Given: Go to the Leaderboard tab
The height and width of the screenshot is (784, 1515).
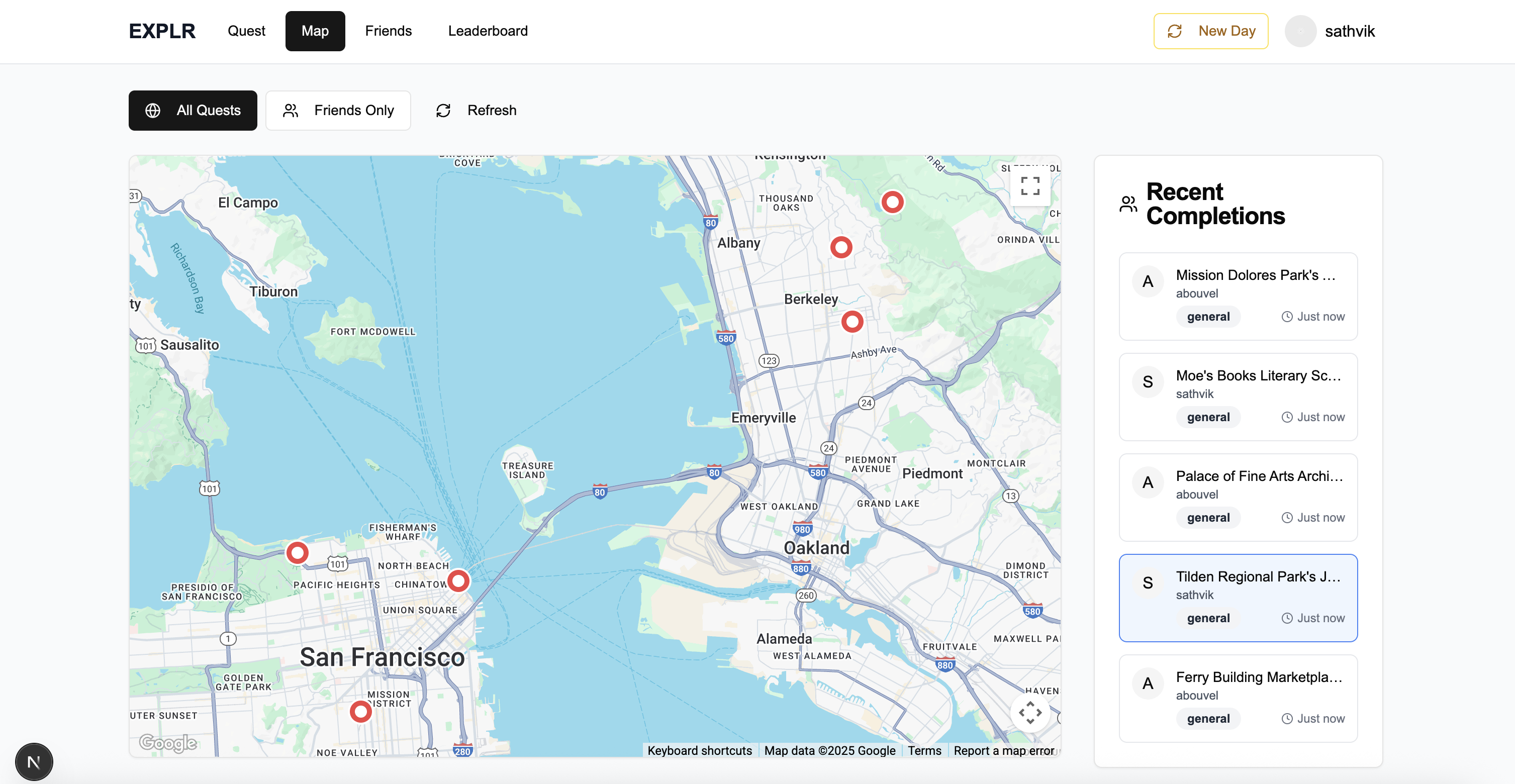Looking at the screenshot, I should (x=488, y=31).
